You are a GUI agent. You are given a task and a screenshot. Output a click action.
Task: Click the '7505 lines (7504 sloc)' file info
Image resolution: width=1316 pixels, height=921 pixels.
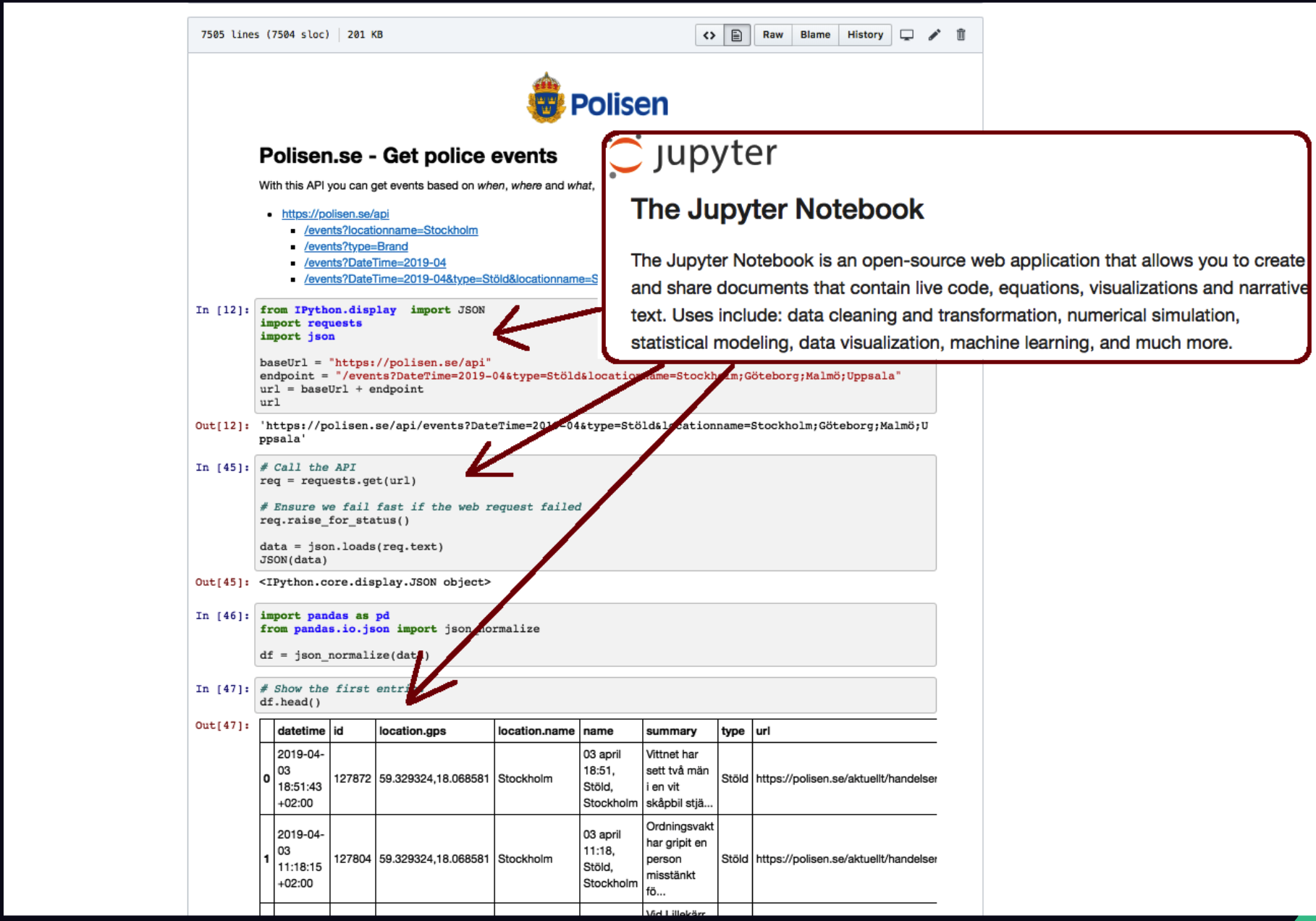pyautogui.click(x=265, y=35)
